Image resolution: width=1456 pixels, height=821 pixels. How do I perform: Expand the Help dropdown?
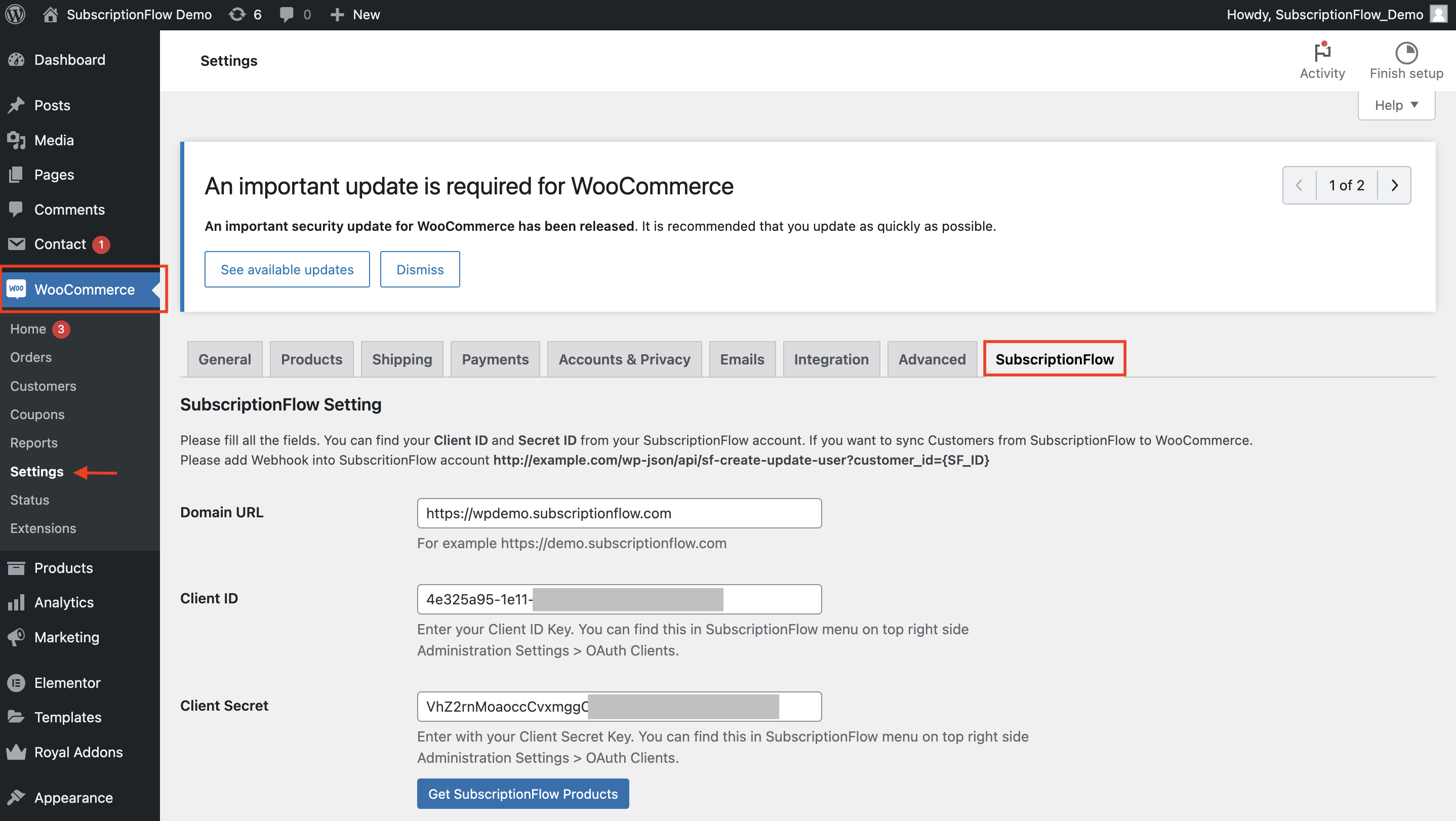(x=1396, y=105)
